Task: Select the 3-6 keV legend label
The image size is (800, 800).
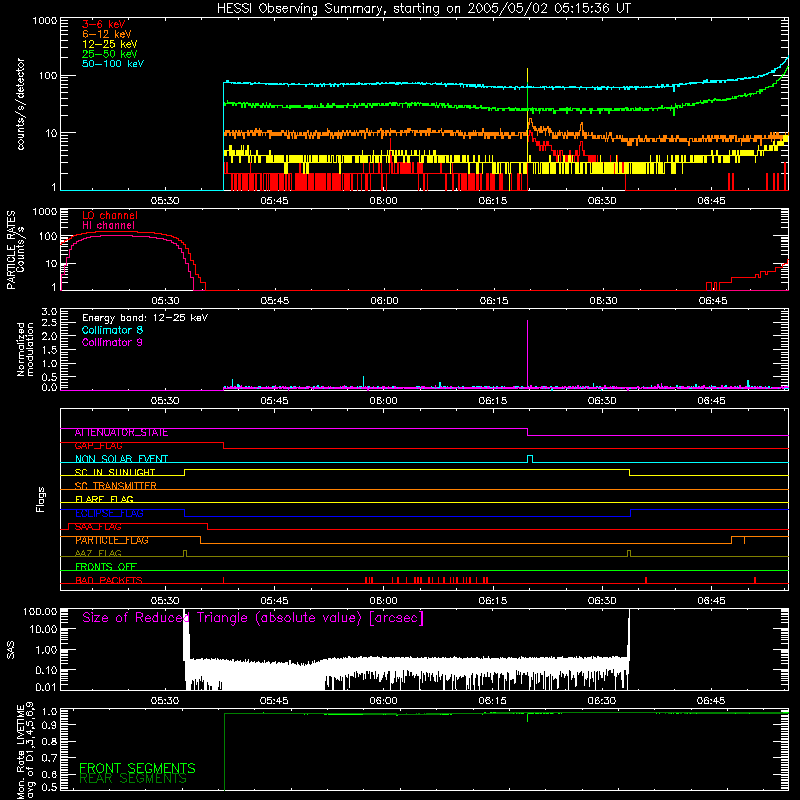Action: (x=104, y=24)
